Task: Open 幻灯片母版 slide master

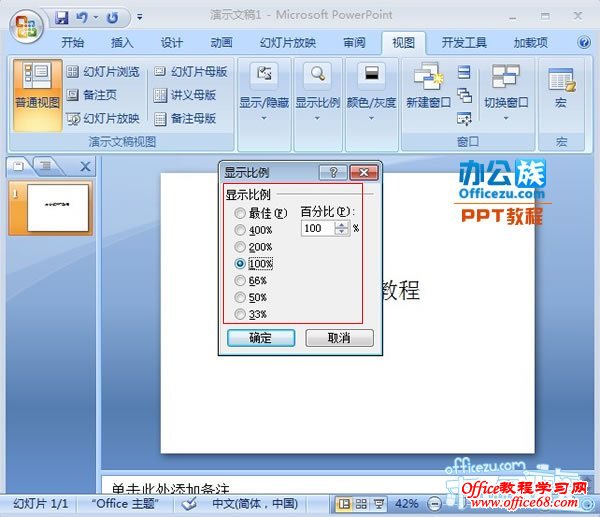Action: [x=191, y=72]
